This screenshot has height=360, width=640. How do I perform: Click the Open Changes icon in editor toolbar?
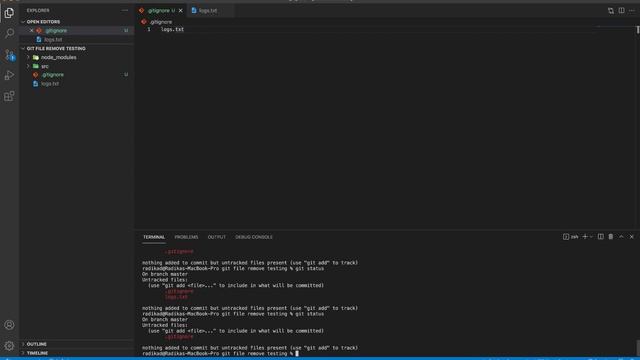611,11
